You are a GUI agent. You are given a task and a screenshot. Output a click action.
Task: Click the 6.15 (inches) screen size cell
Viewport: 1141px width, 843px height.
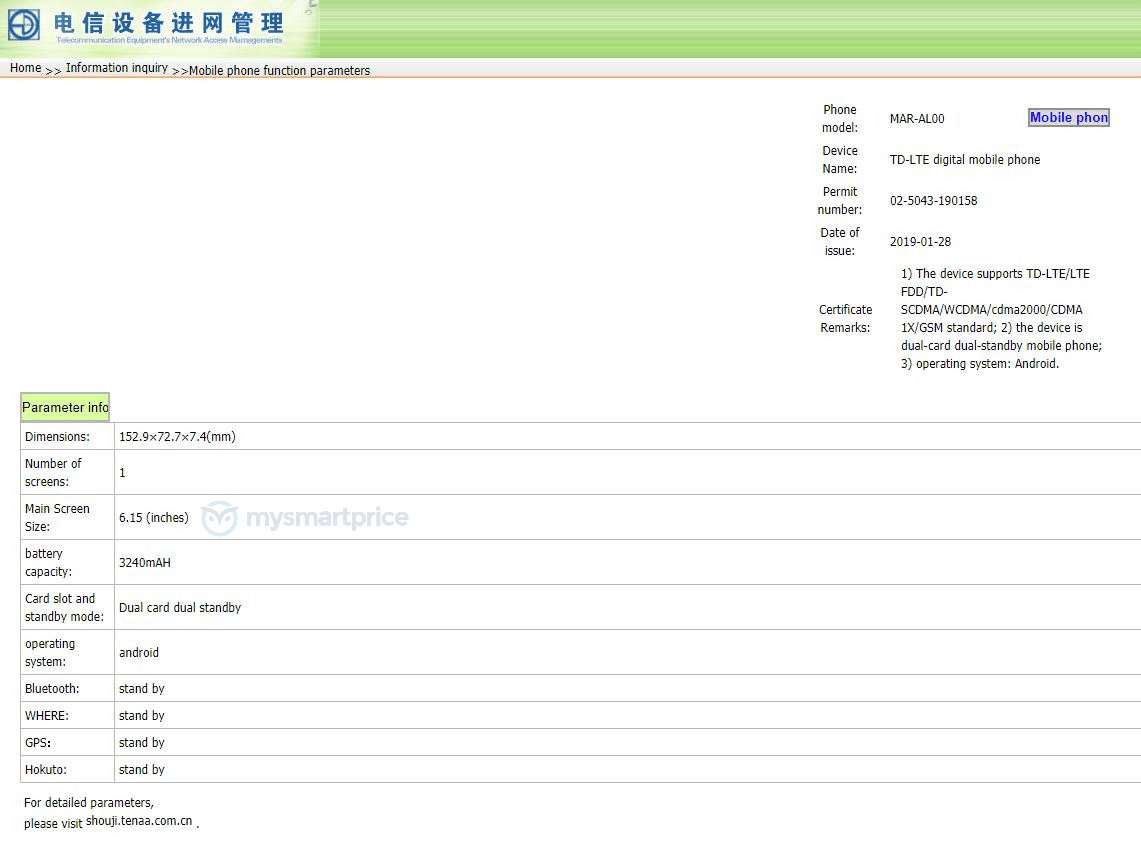153,518
